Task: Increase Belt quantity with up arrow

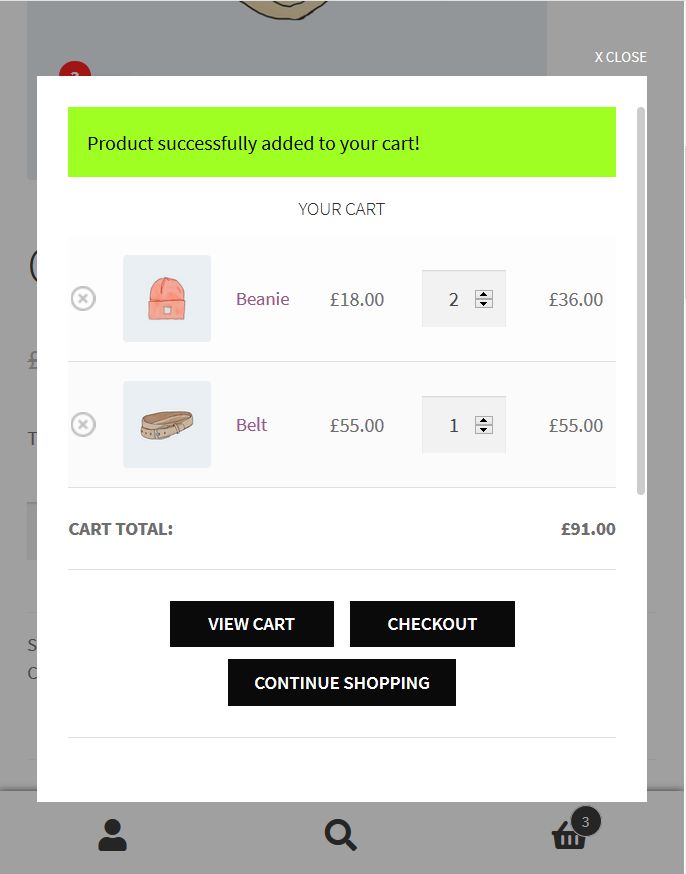Action: tap(484, 420)
